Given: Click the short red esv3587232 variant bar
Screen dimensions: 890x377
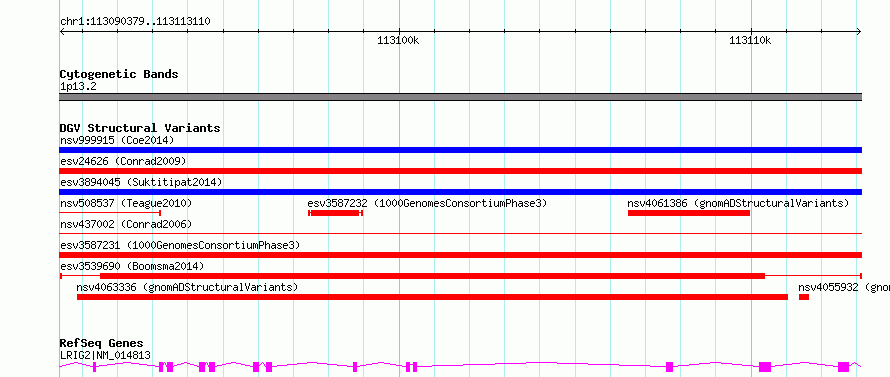Looking at the screenshot, I should (335, 213).
